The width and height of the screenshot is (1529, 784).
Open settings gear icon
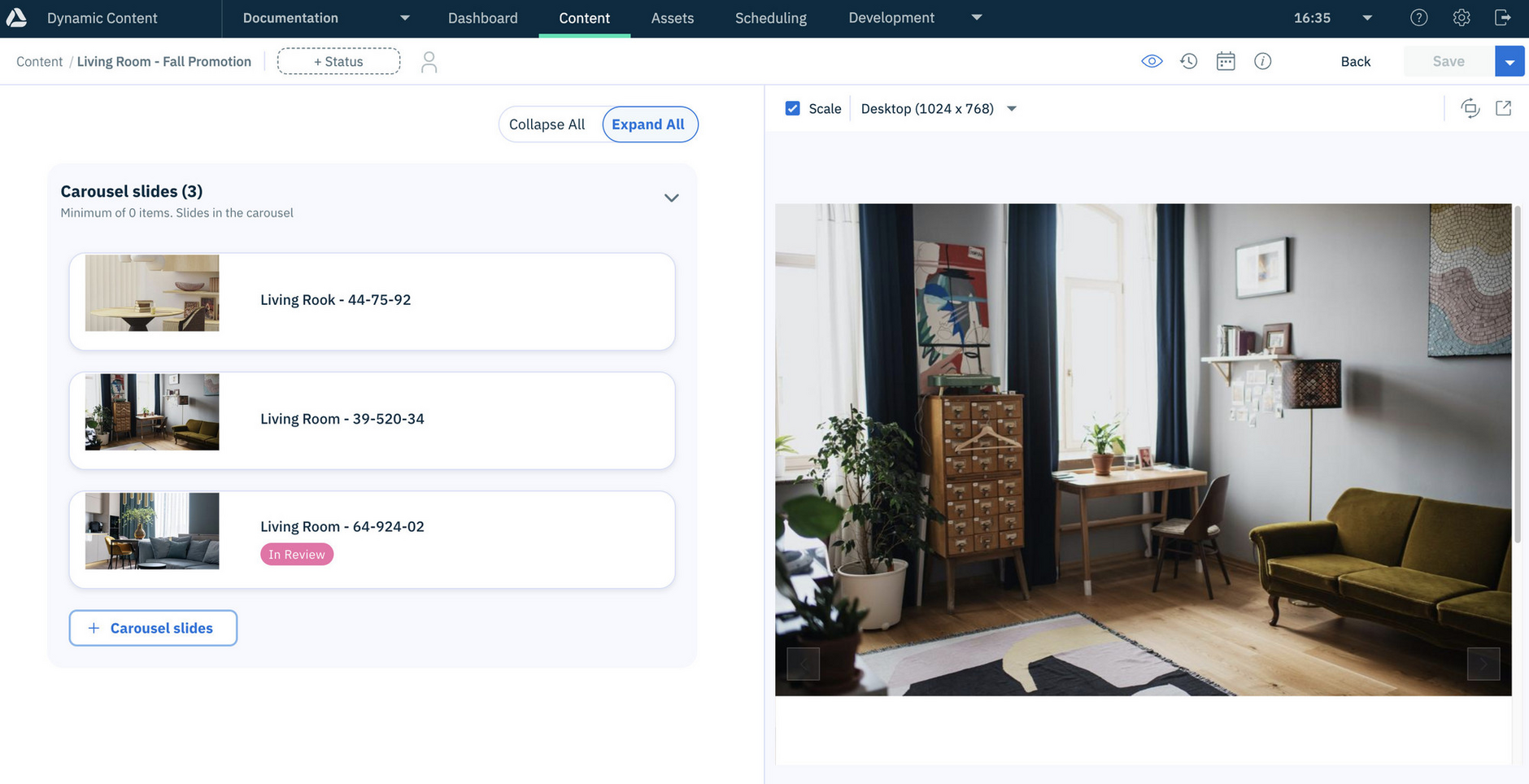click(1461, 17)
